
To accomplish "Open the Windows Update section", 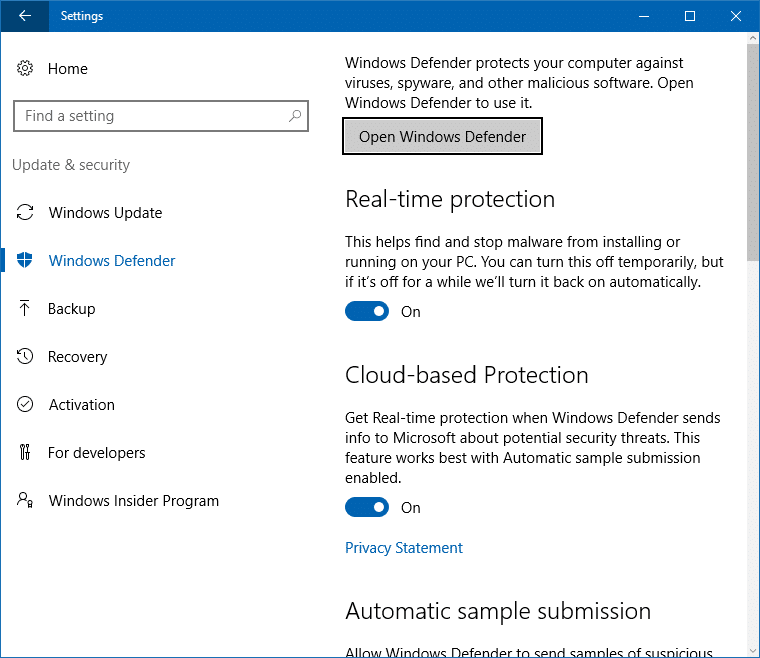I will (105, 213).
